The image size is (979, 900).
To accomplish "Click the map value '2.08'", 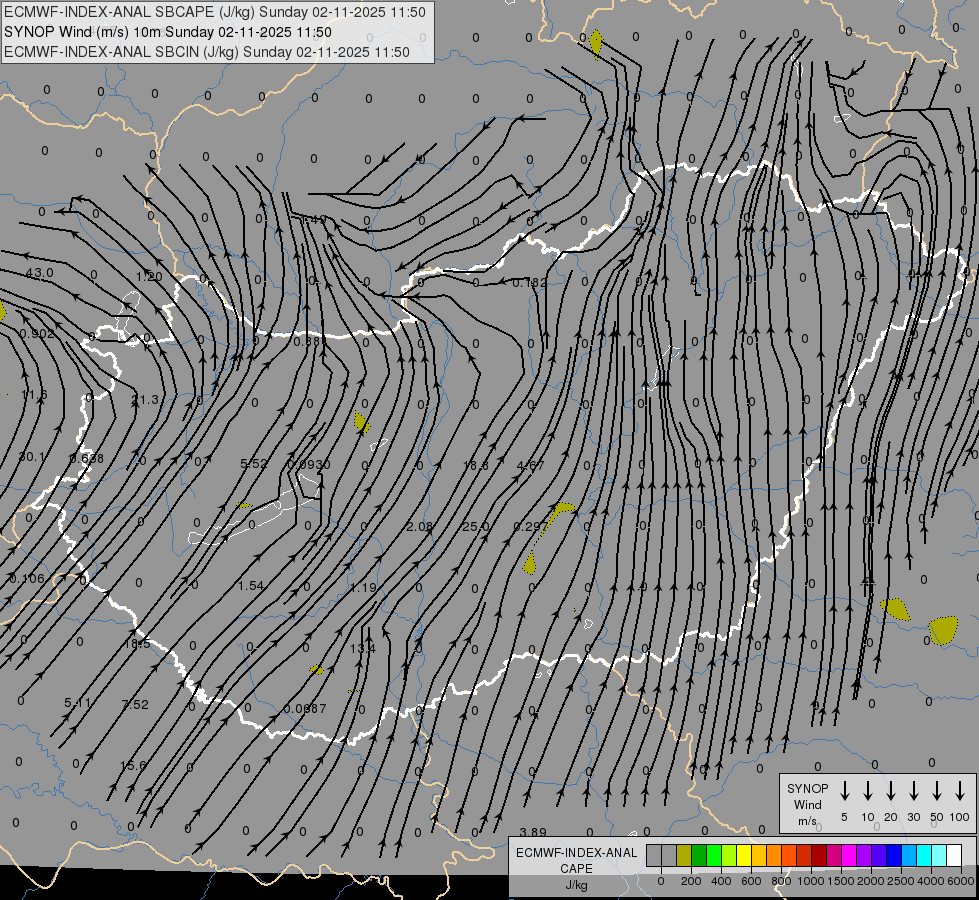I will (x=419, y=527).
